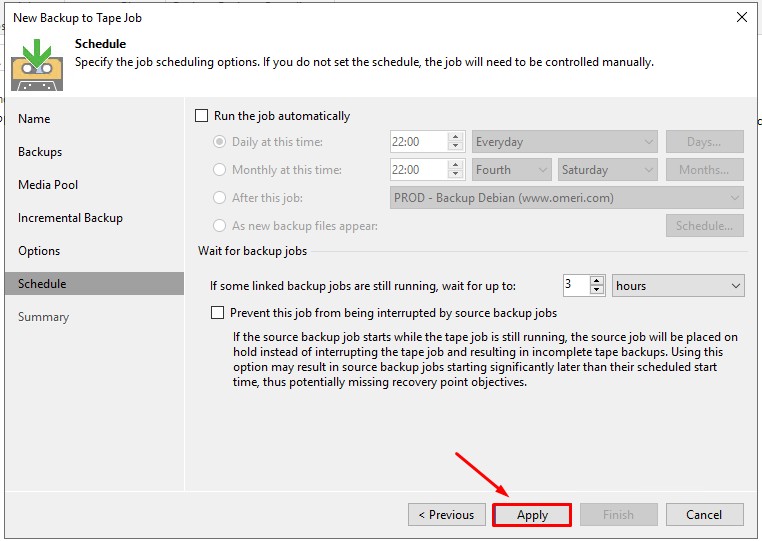Viewport: 762px width, 541px height.
Task: Go to the Media Pool step
Action: tap(48, 185)
